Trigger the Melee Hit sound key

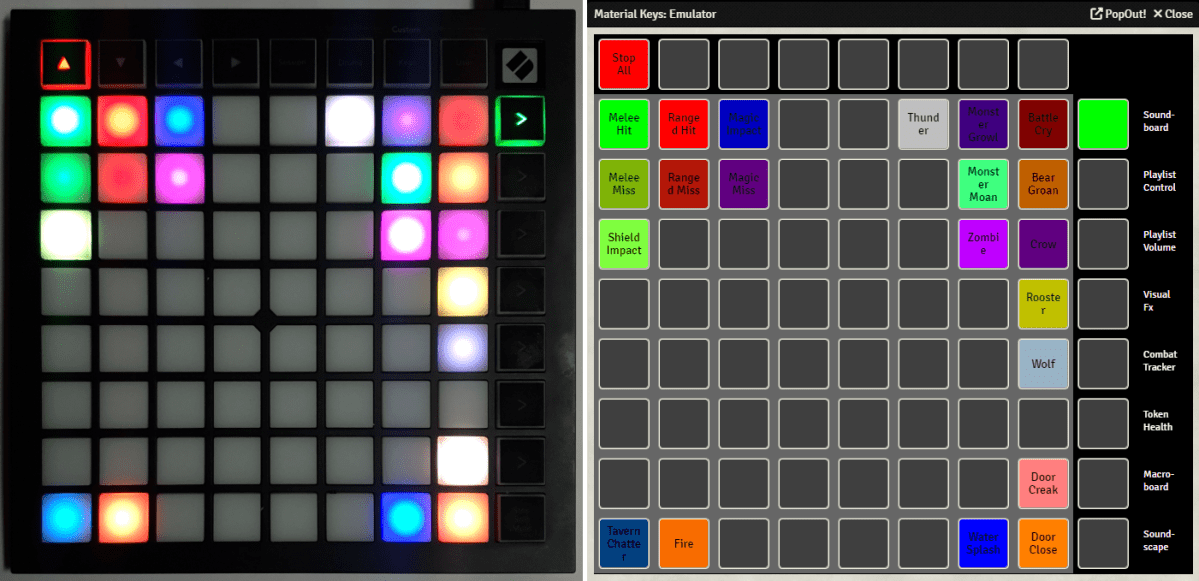(x=624, y=124)
